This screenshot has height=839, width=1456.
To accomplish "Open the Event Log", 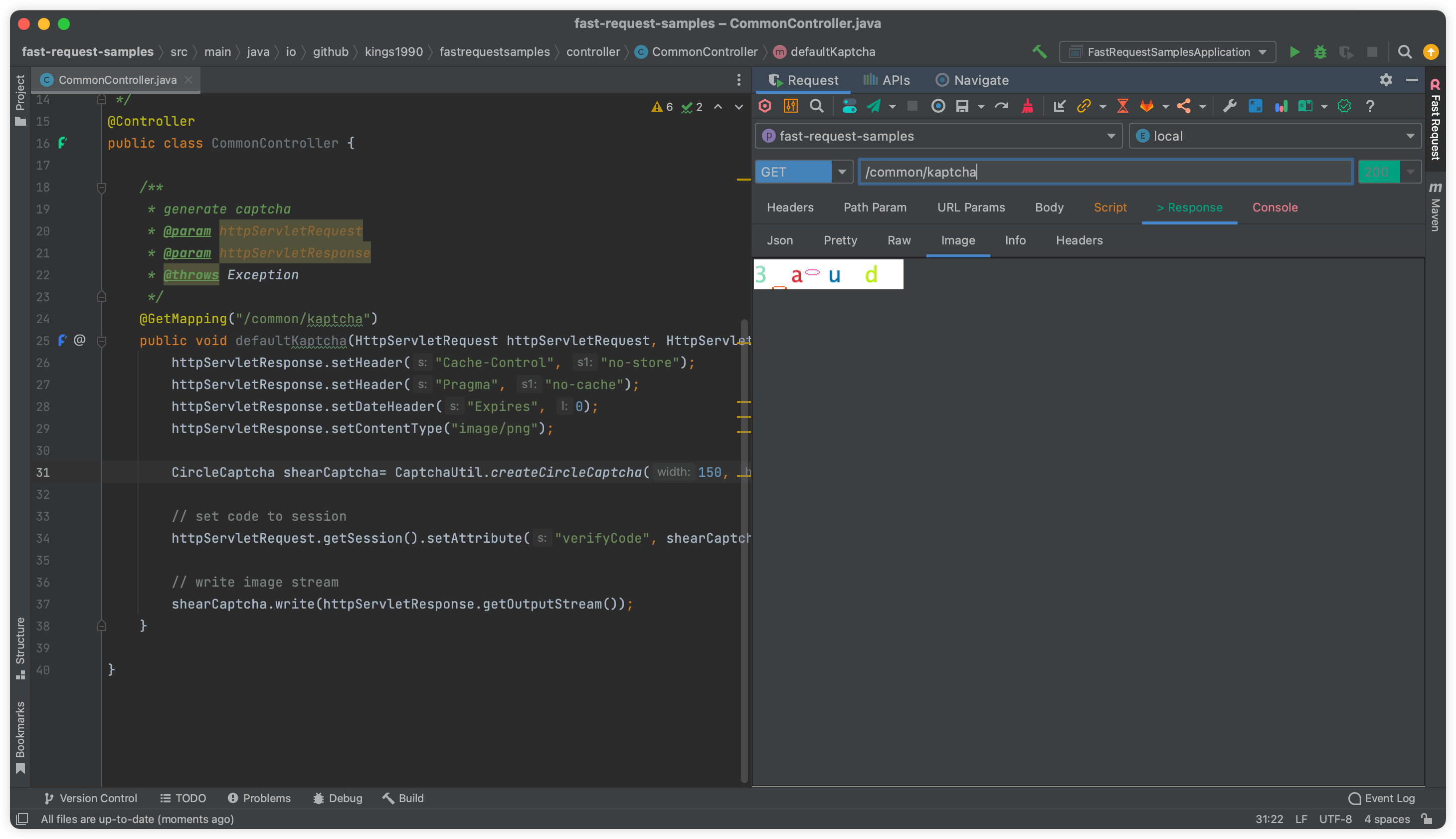I will (x=1381, y=798).
